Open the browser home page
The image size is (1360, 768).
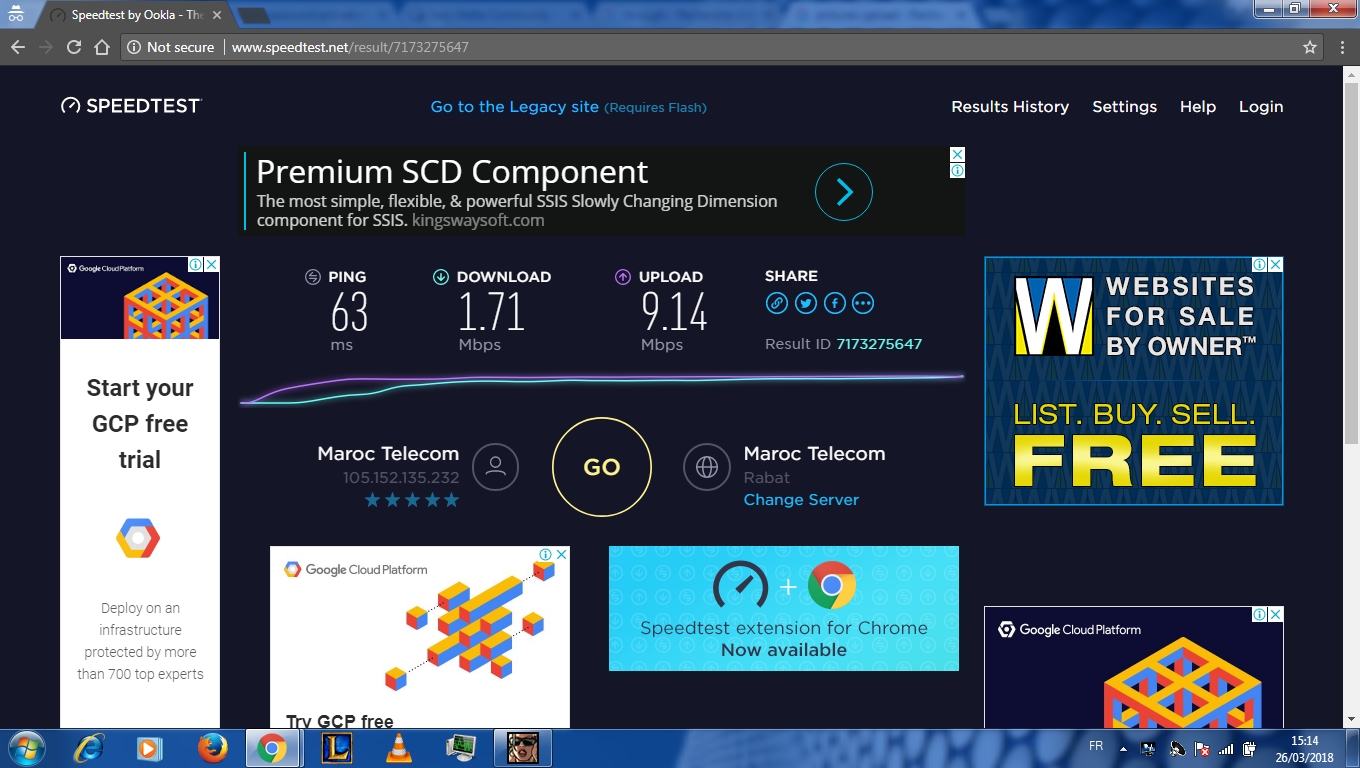point(101,47)
